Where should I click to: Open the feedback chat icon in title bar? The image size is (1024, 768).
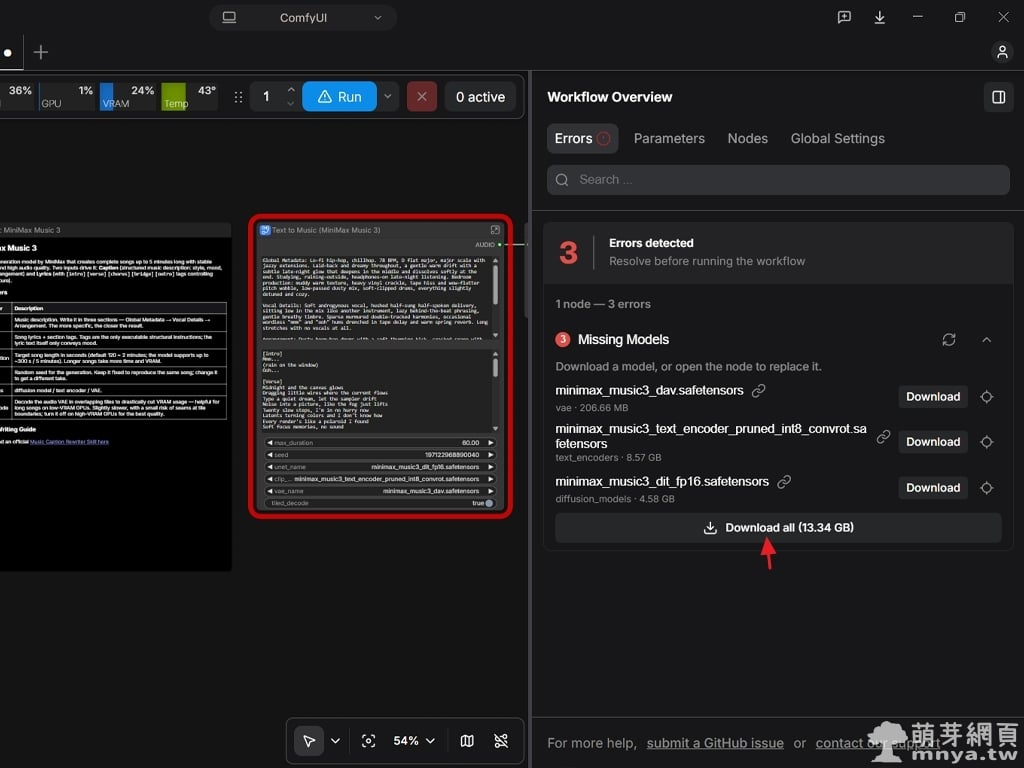[844, 18]
